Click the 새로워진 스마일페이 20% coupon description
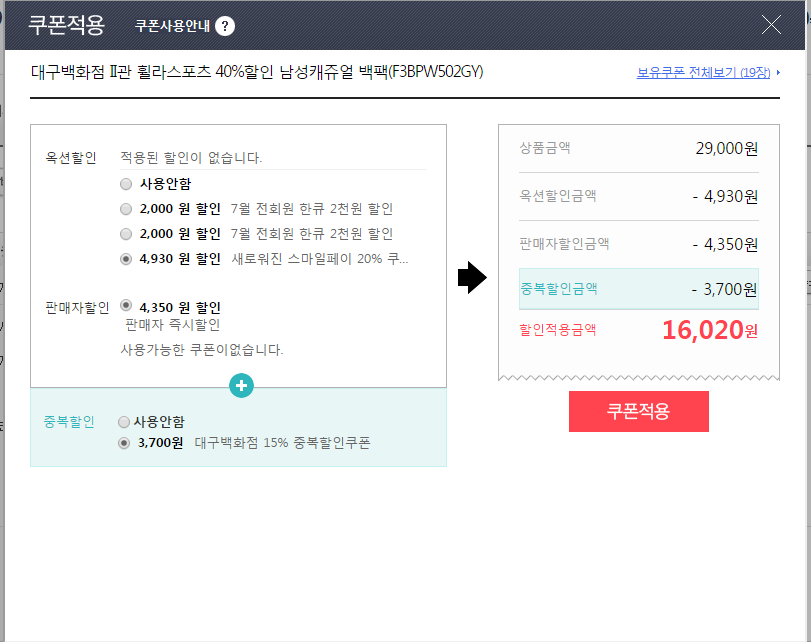 click(x=320, y=259)
